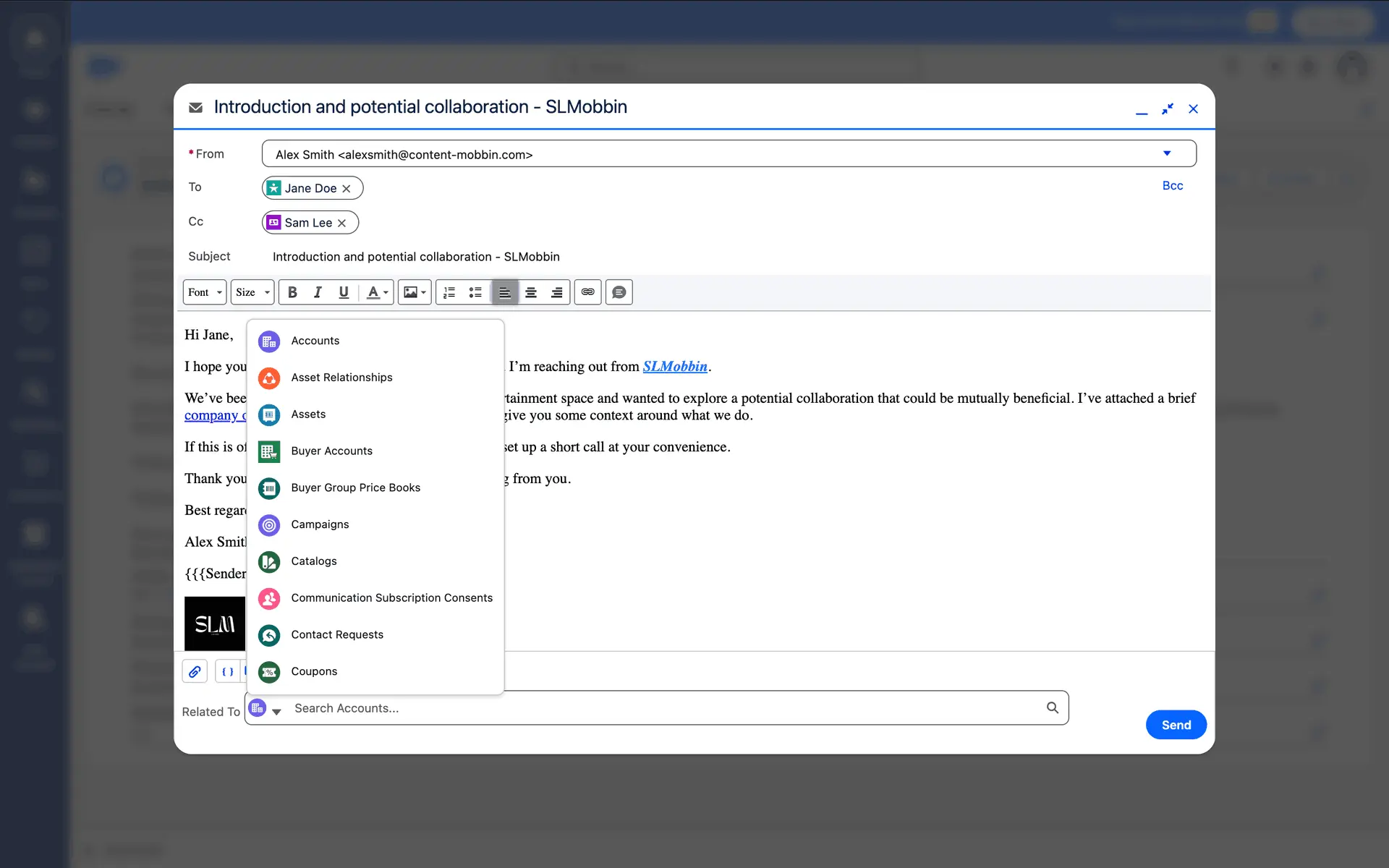Screen dimensions: 1389x868
Task: Insert merge field with curly braces icon
Action: (x=227, y=671)
